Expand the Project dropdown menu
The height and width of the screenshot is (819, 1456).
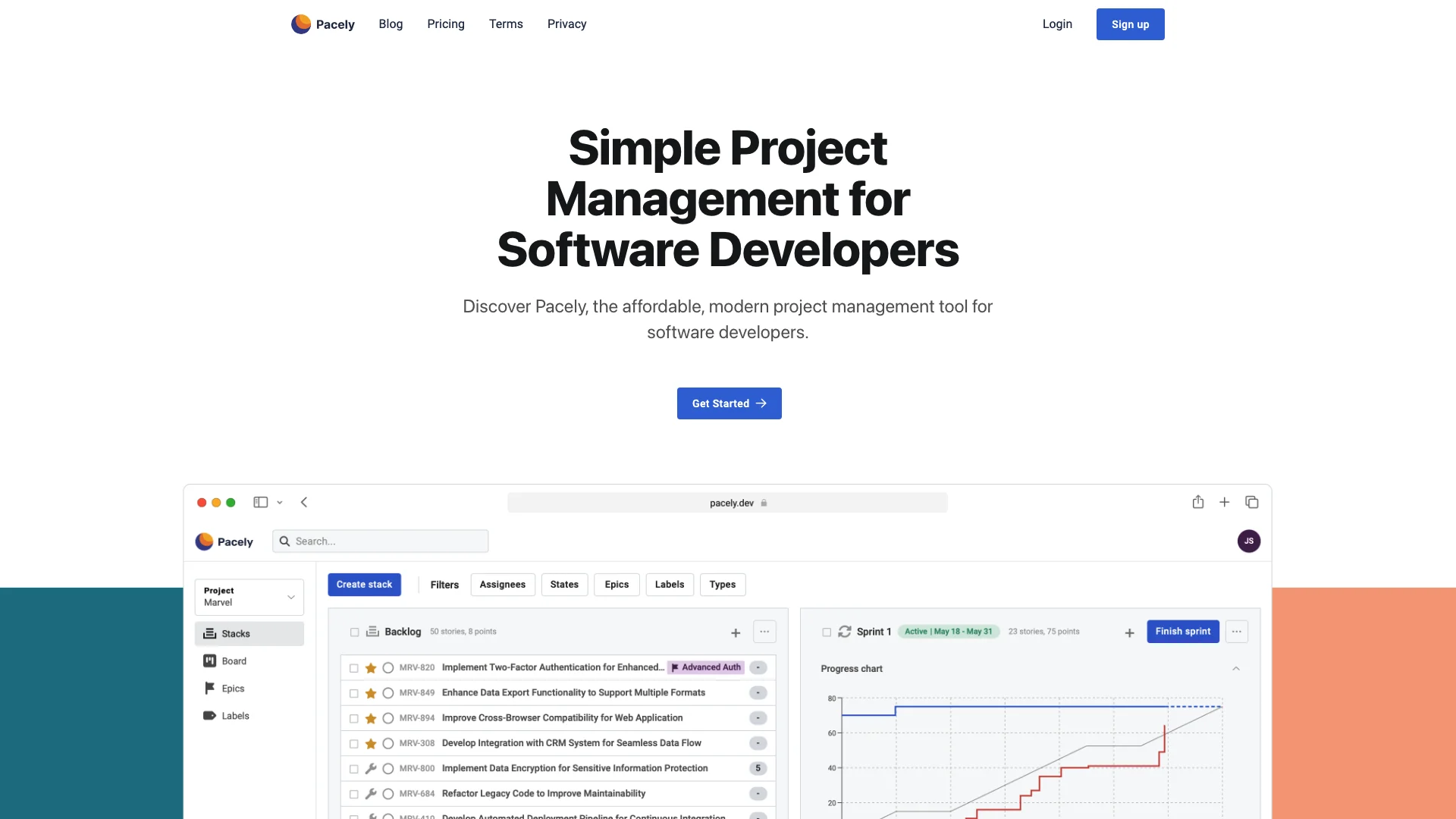(x=291, y=597)
